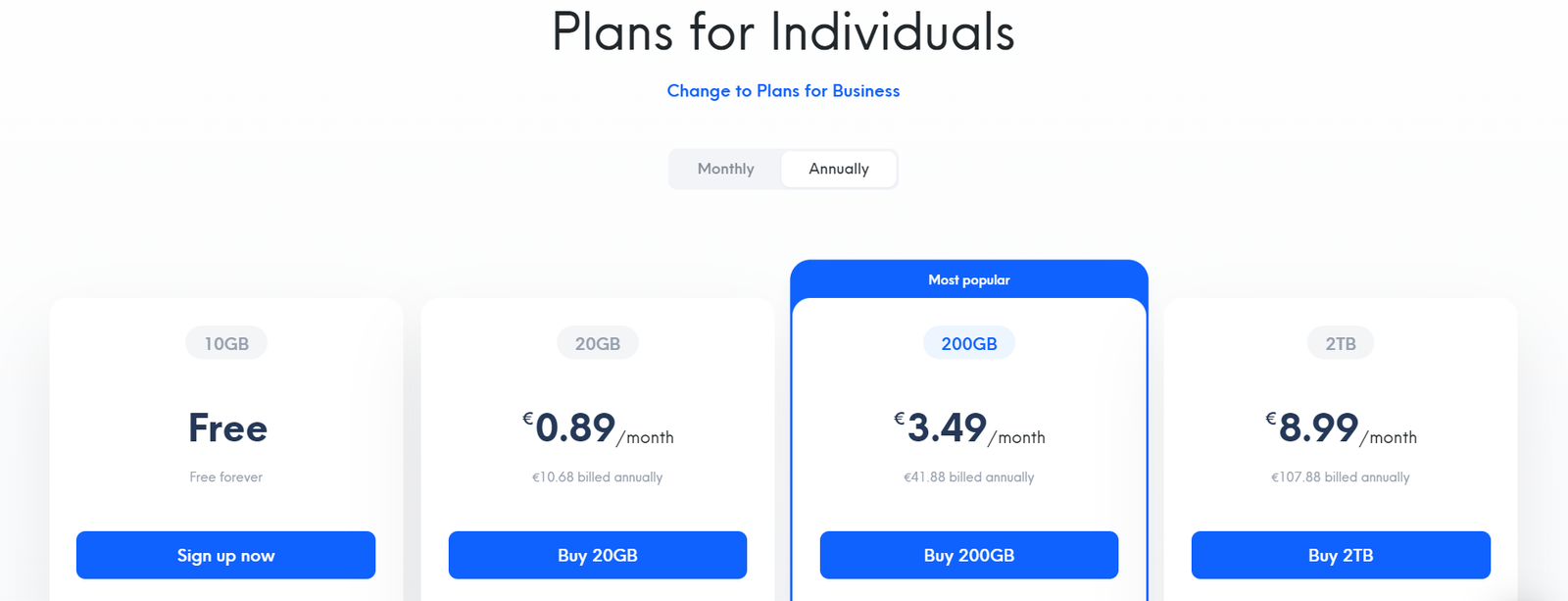Viewport: 1568px width, 601px height.
Task: Click the Most popular banner
Action: tap(969, 280)
